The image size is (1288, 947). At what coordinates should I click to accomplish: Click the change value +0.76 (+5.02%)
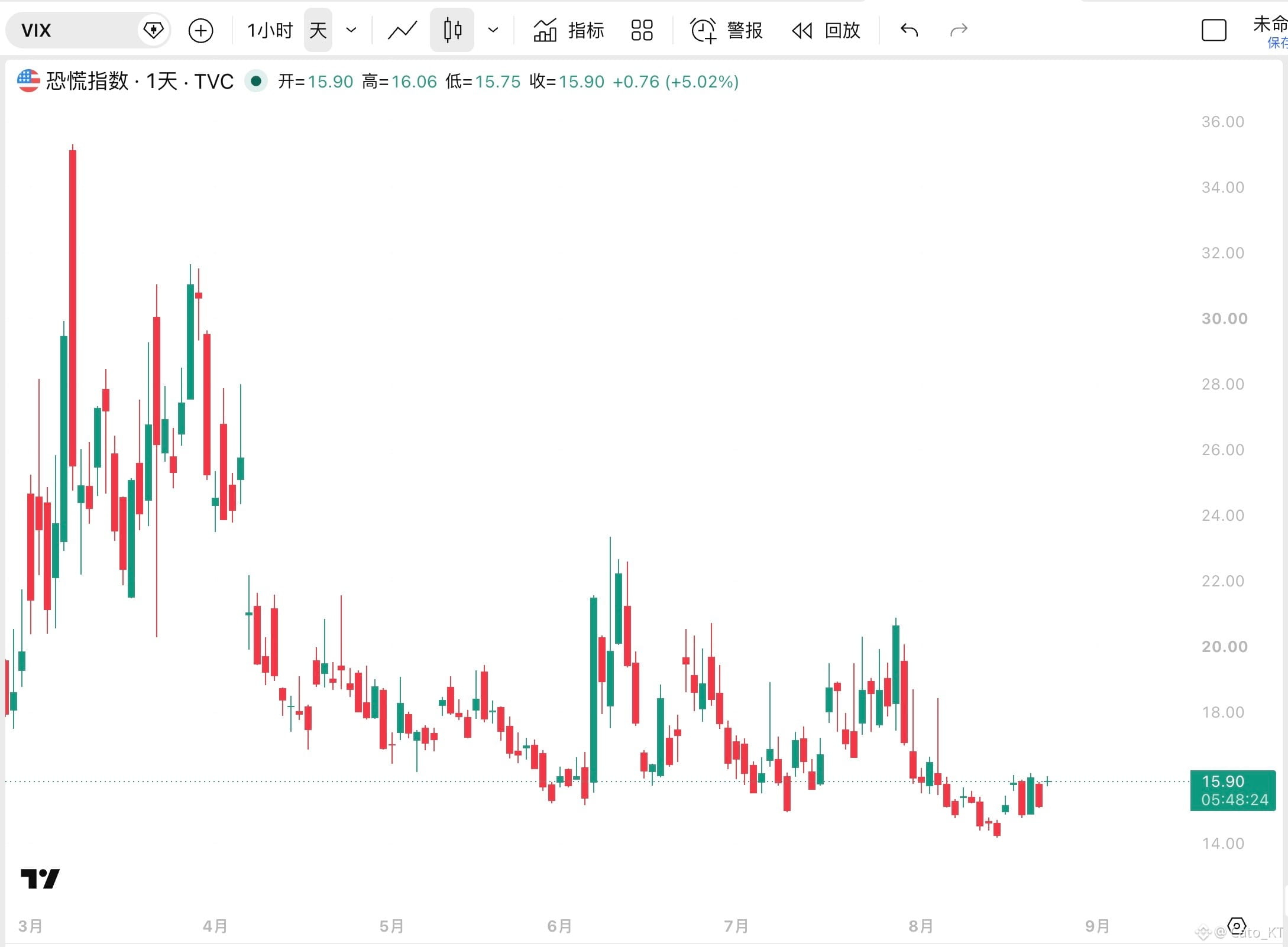coord(676,82)
